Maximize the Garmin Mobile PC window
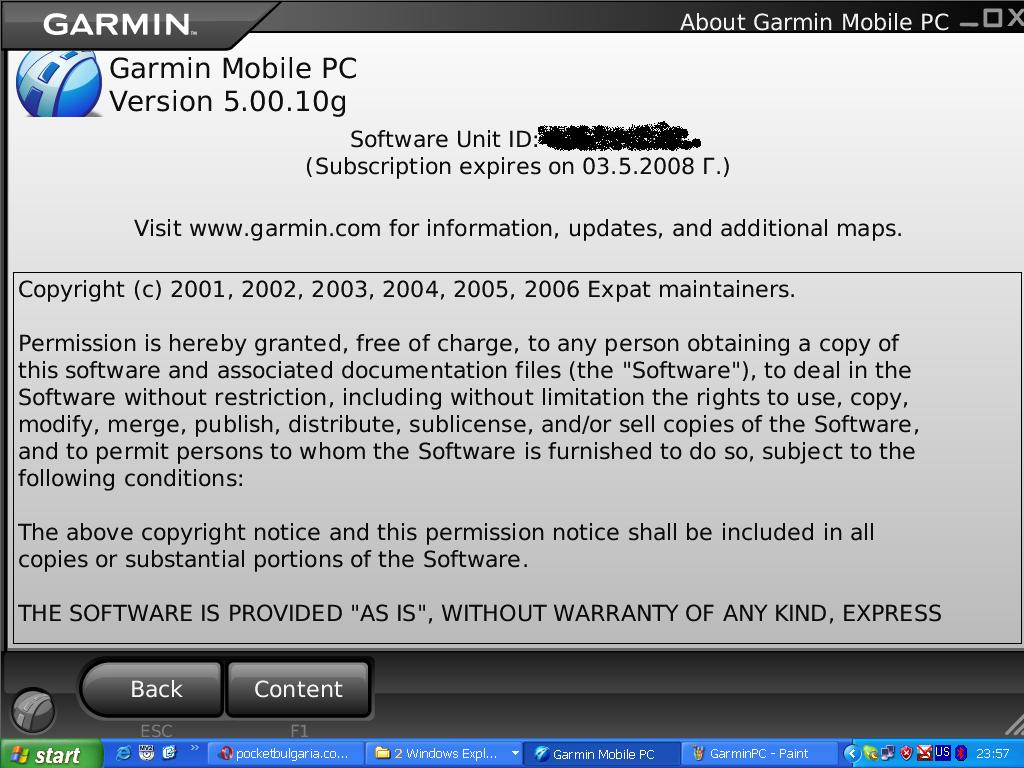Image resolution: width=1024 pixels, height=768 pixels. point(993,18)
